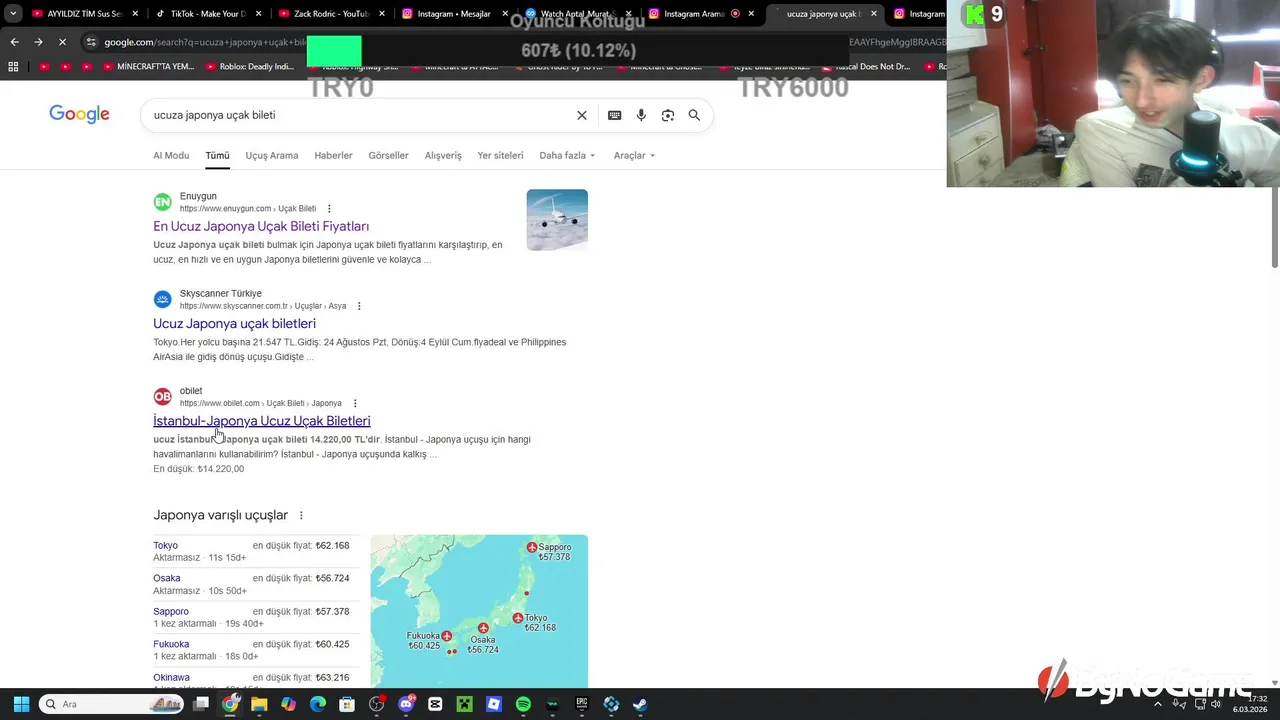The image size is (1280, 720).
Task: Click the Skyscanner site favicon
Action: coord(162,299)
